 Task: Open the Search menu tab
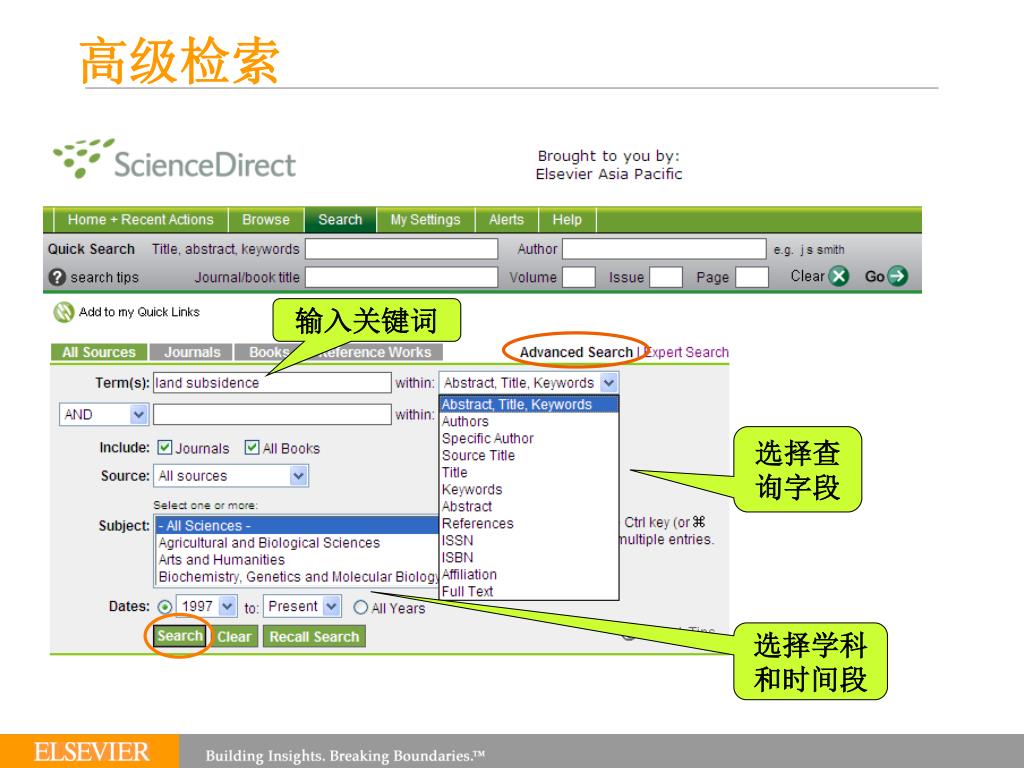pyautogui.click(x=340, y=219)
